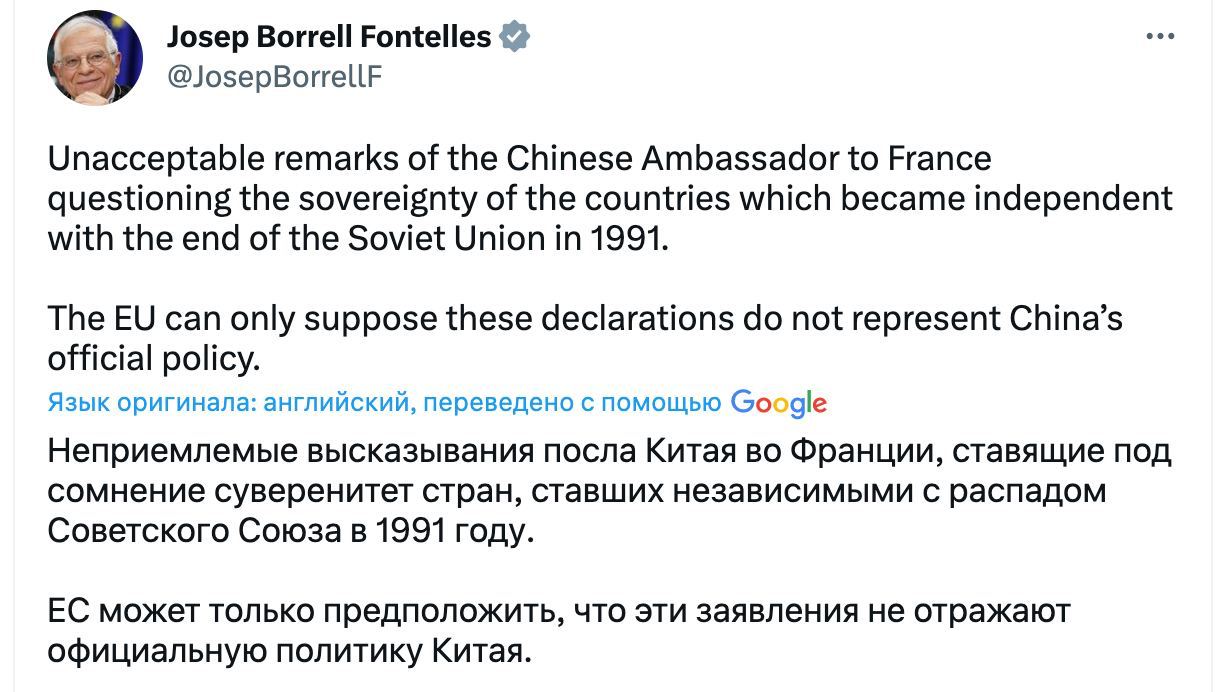Click the Google logo in translation line

pyautogui.click(x=778, y=403)
